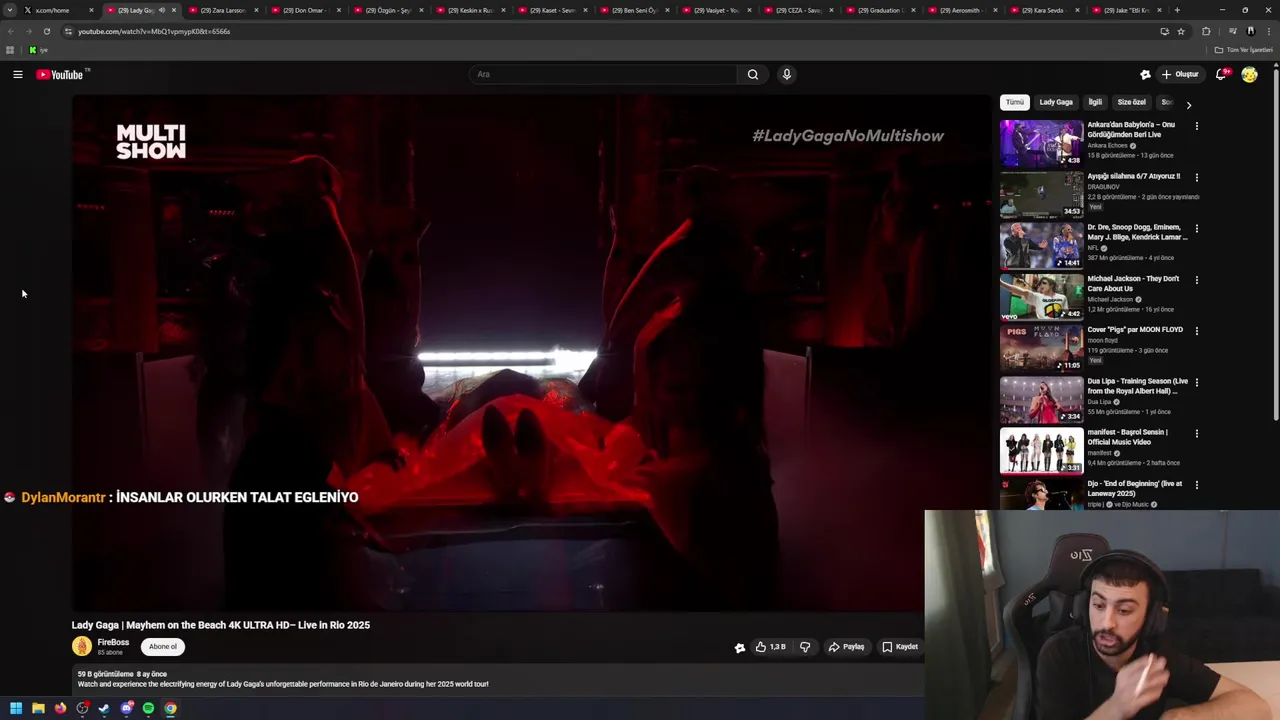Click icon left of the Oluştur button
This screenshot has width=1280, height=720.
(1145, 74)
